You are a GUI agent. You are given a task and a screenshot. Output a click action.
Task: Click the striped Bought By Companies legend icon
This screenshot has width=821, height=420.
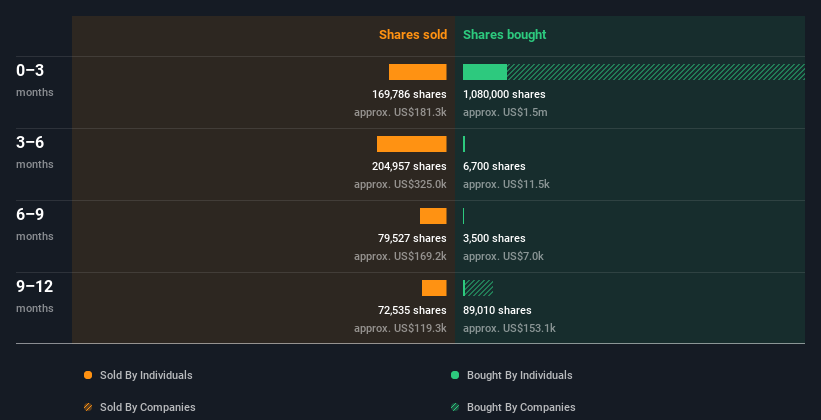pos(455,407)
